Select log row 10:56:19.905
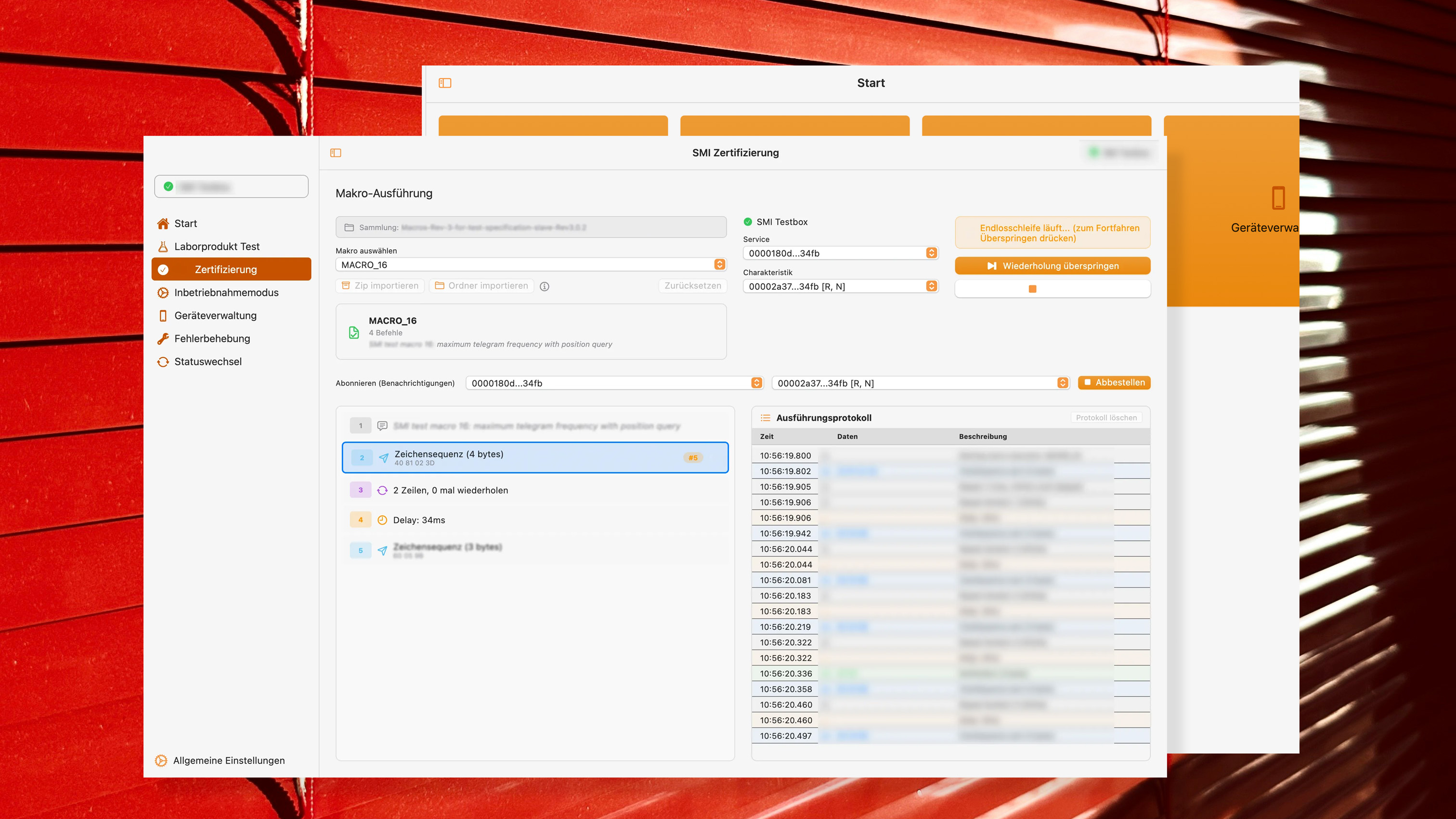Screen dimensions: 1456x819 coord(951,487)
